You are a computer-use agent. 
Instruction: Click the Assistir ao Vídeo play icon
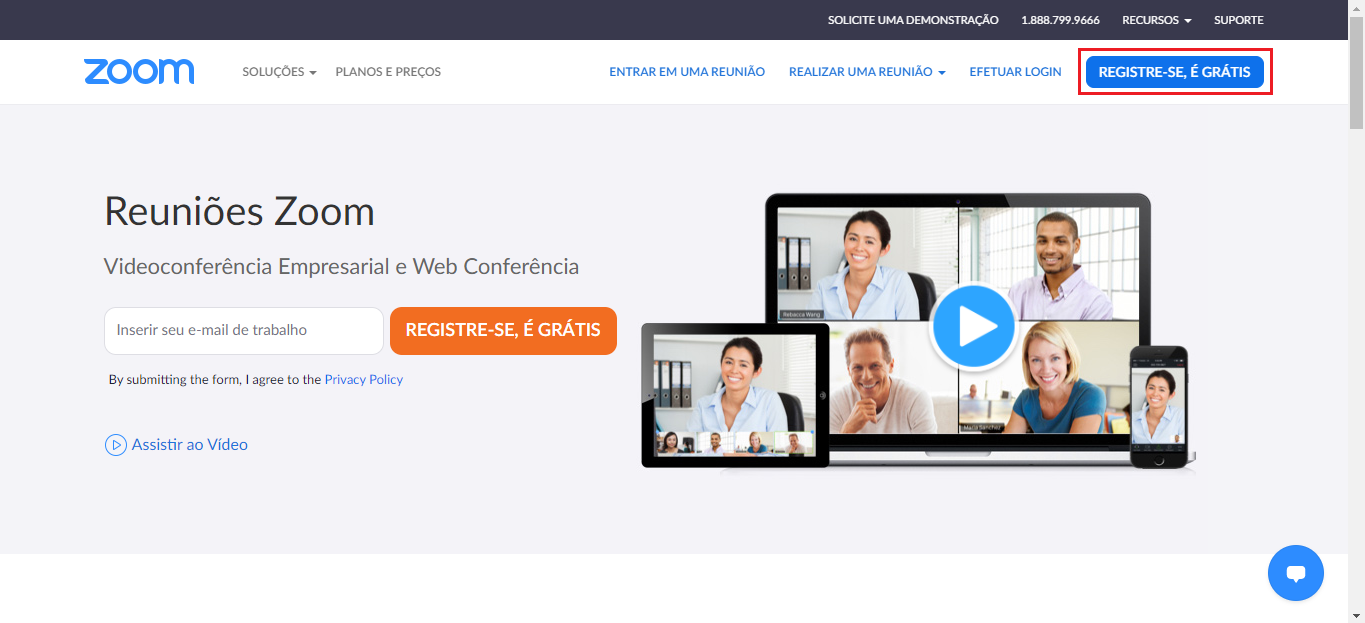116,445
